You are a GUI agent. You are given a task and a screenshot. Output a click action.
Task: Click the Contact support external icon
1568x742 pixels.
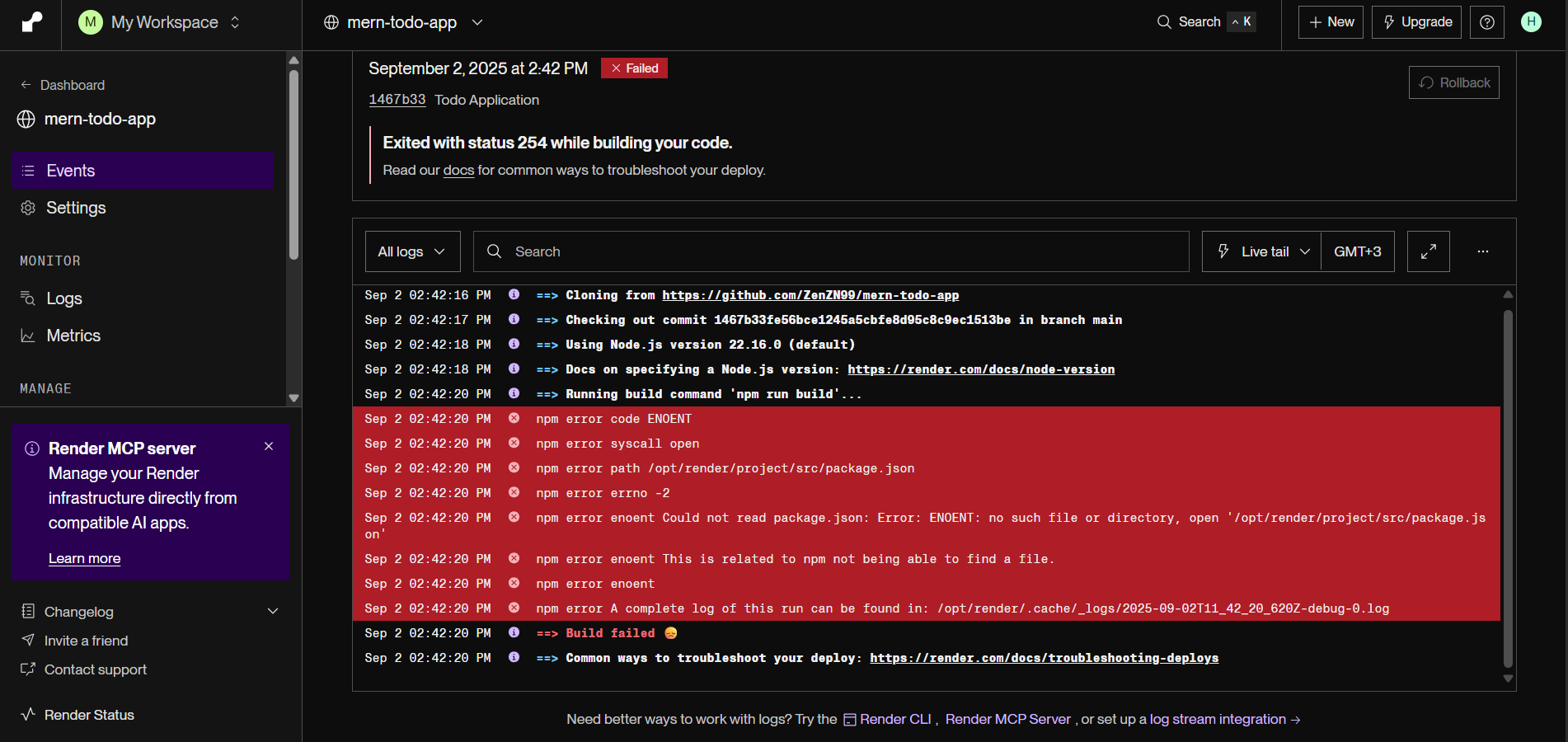(28, 669)
